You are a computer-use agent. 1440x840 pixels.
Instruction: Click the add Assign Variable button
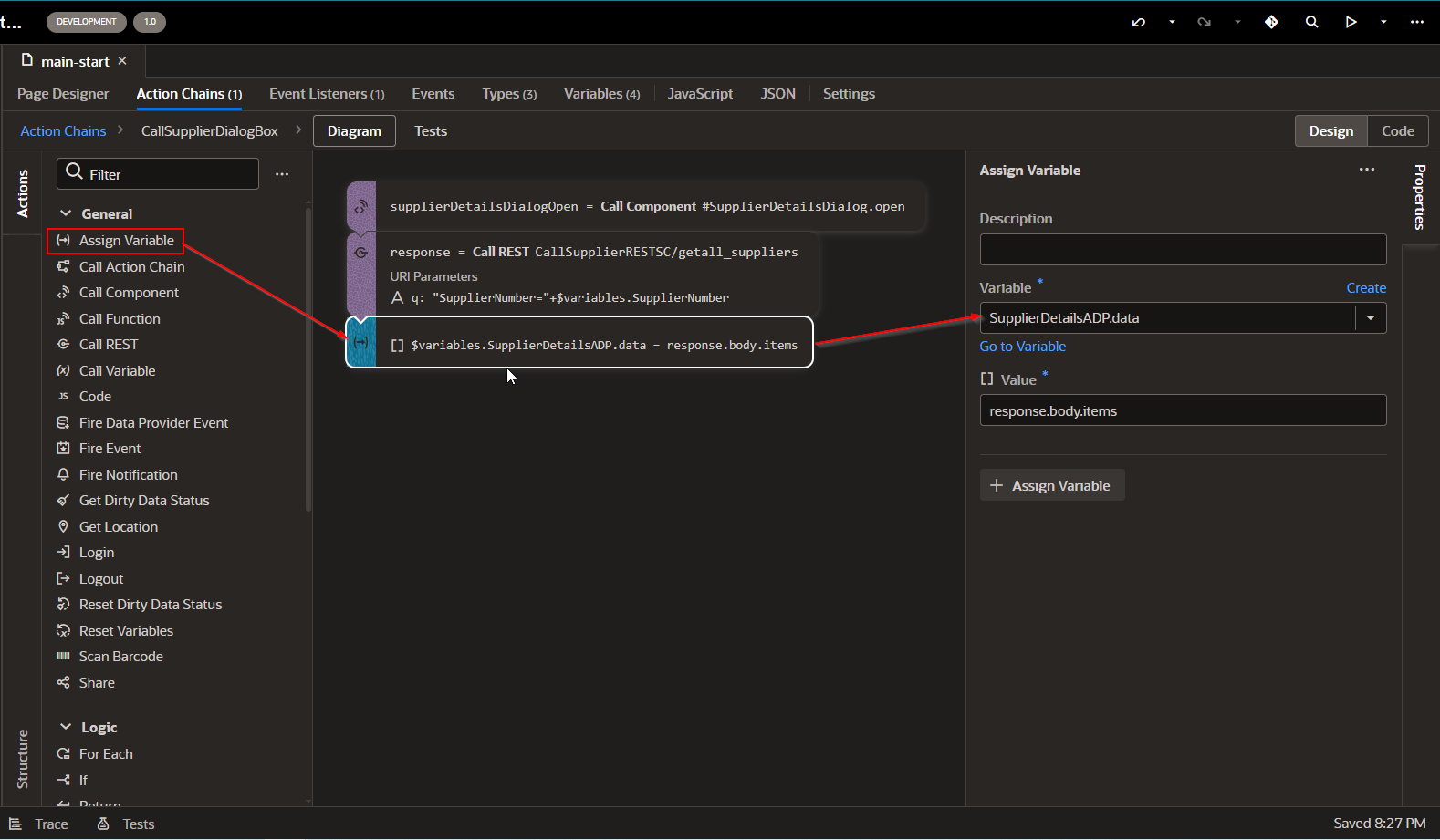(x=1052, y=485)
